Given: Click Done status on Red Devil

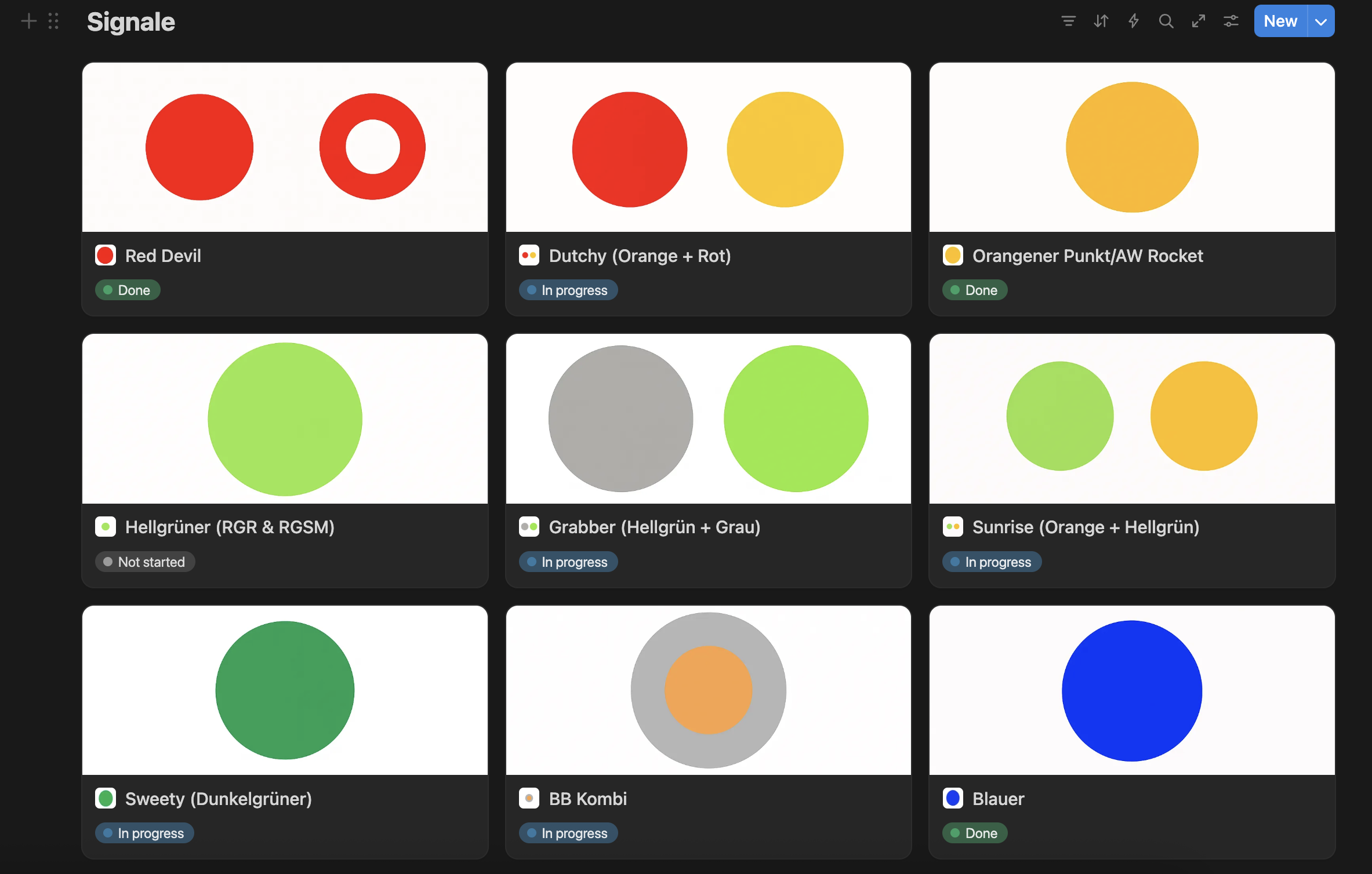Looking at the screenshot, I should [x=128, y=290].
